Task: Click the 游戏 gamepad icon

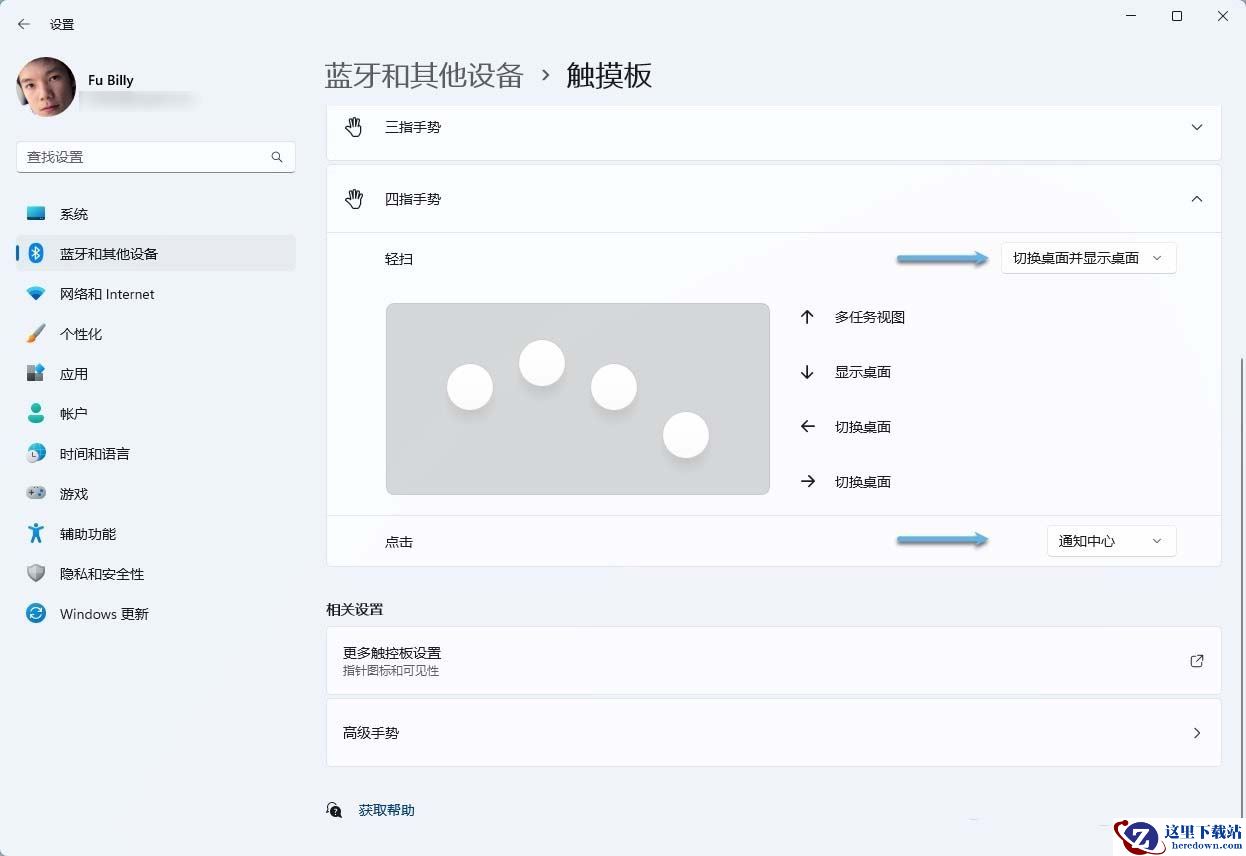Action: coord(36,494)
